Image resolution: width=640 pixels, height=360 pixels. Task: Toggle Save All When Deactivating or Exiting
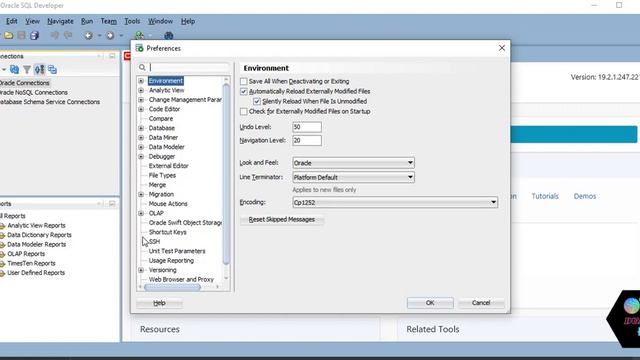point(244,81)
